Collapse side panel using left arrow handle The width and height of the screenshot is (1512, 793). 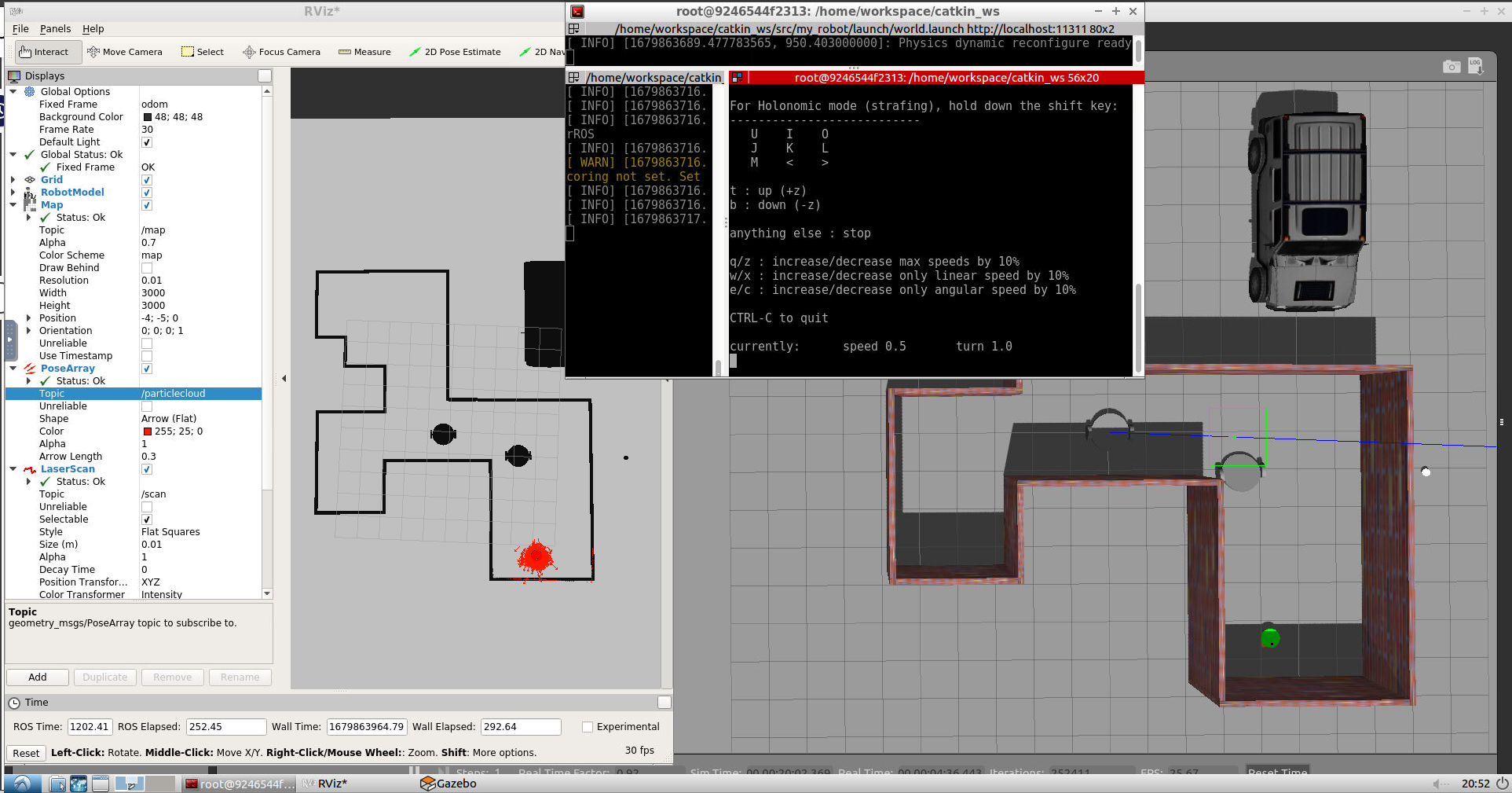point(284,379)
